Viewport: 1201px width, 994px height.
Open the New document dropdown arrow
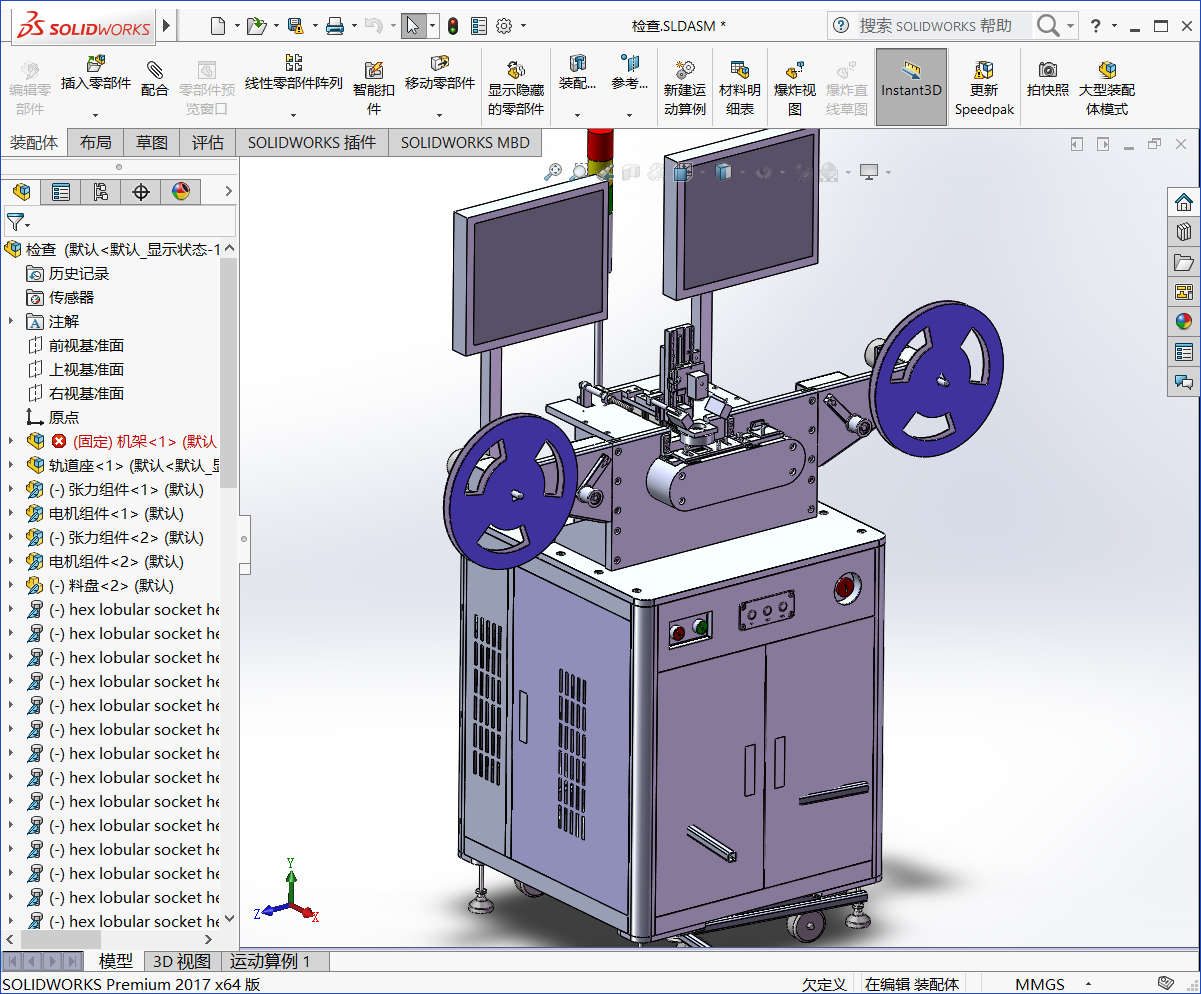point(236,27)
